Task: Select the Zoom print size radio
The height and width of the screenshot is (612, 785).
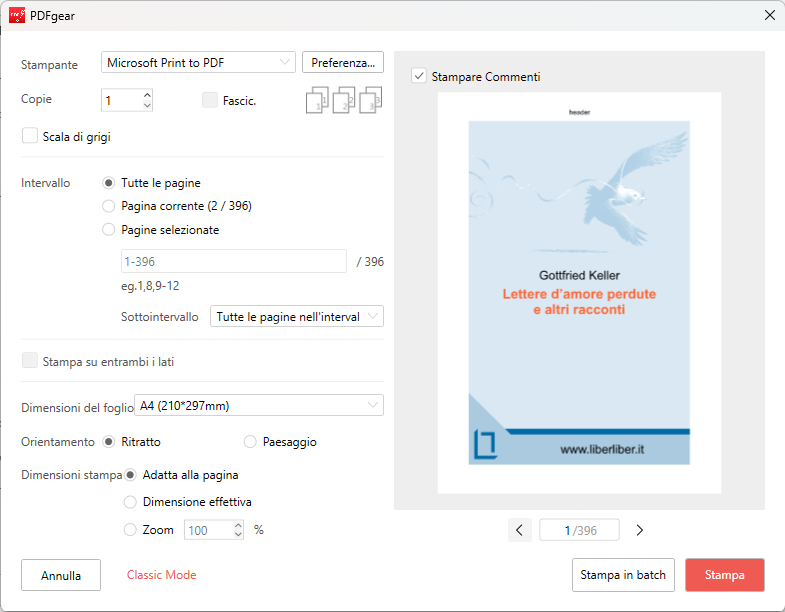Action: (130, 529)
